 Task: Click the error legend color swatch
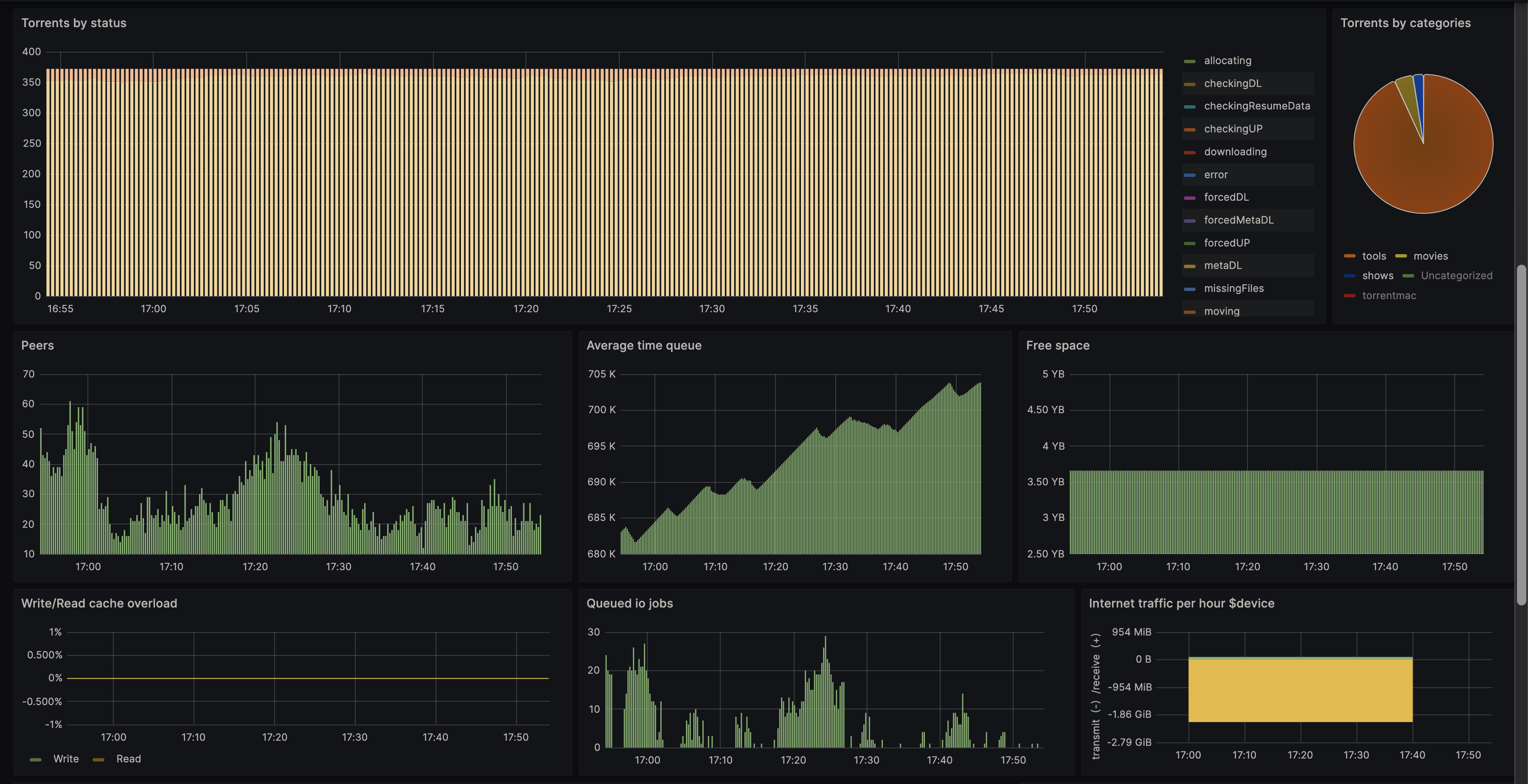pos(1189,175)
